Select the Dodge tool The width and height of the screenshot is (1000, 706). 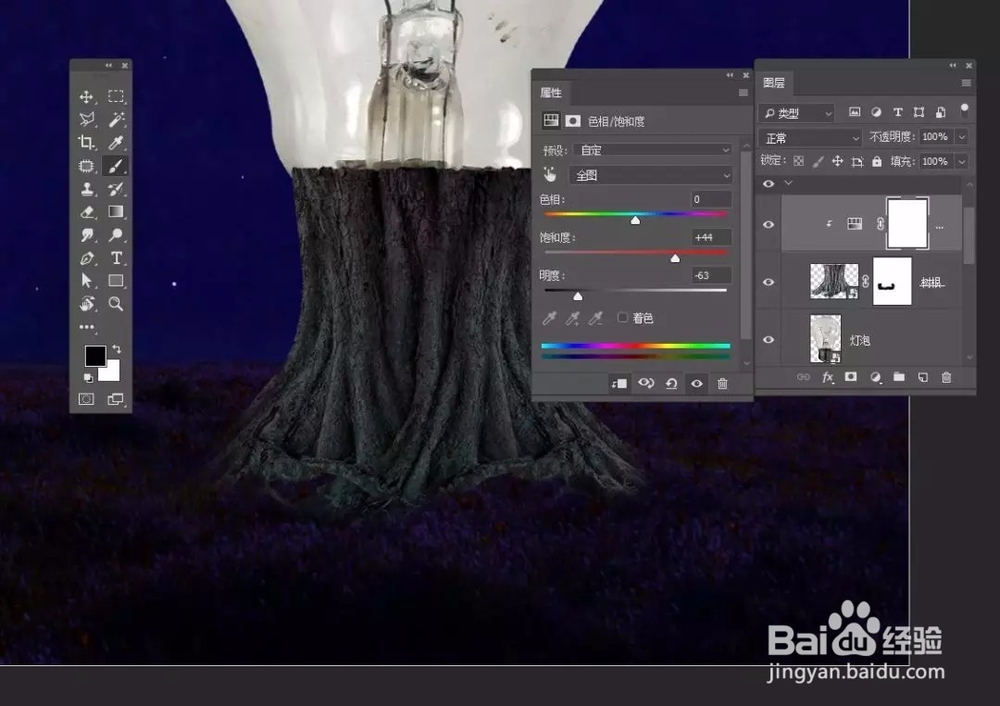point(116,235)
